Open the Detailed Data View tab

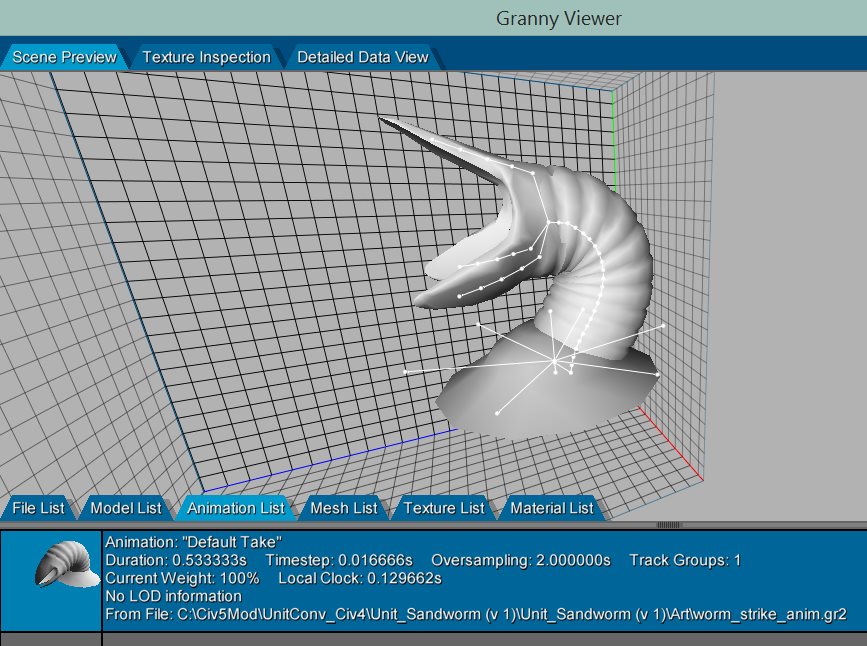tap(363, 57)
